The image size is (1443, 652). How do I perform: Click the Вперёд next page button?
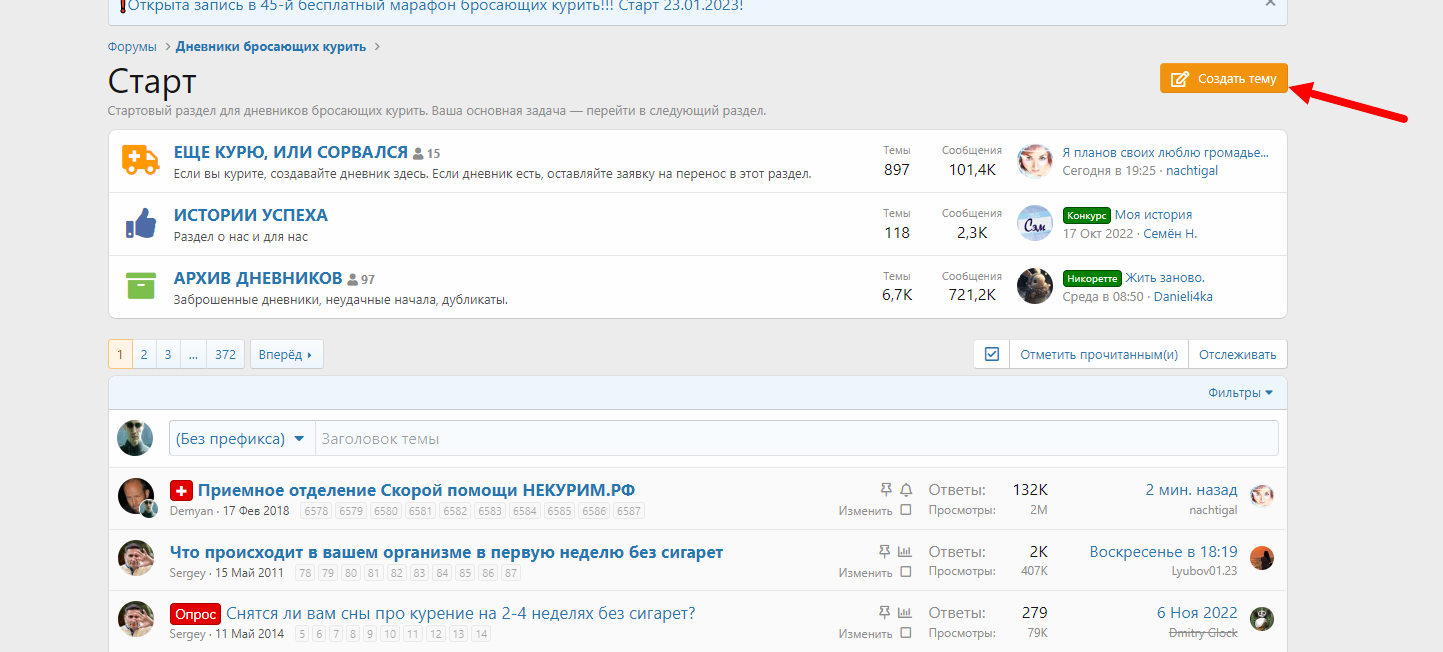[x=287, y=354]
